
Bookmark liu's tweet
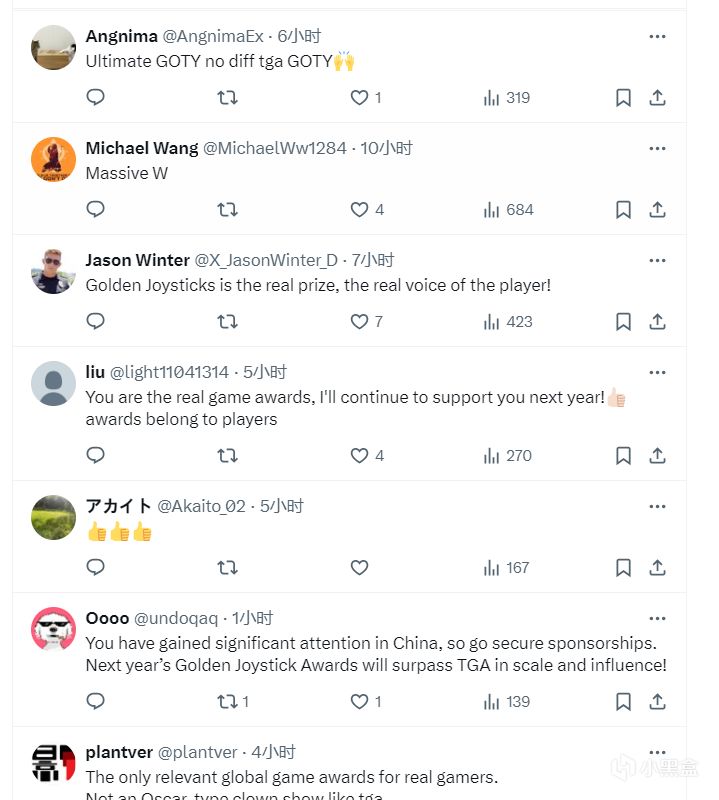click(x=623, y=456)
